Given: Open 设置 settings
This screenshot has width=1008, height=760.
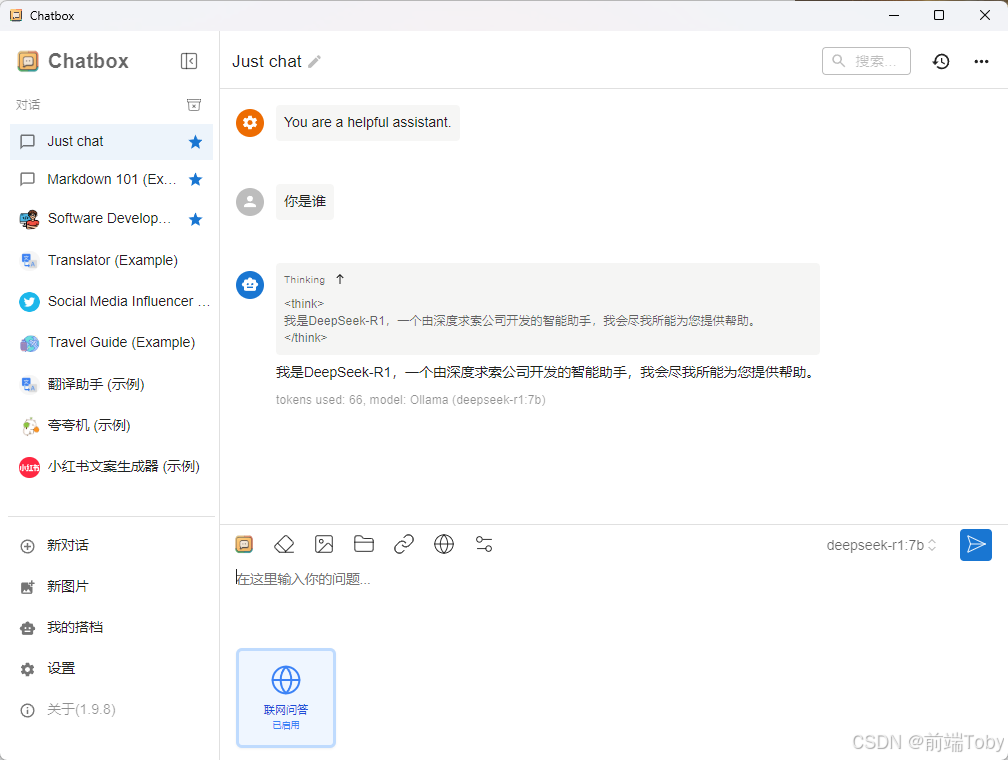Looking at the screenshot, I should click(x=111, y=669).
